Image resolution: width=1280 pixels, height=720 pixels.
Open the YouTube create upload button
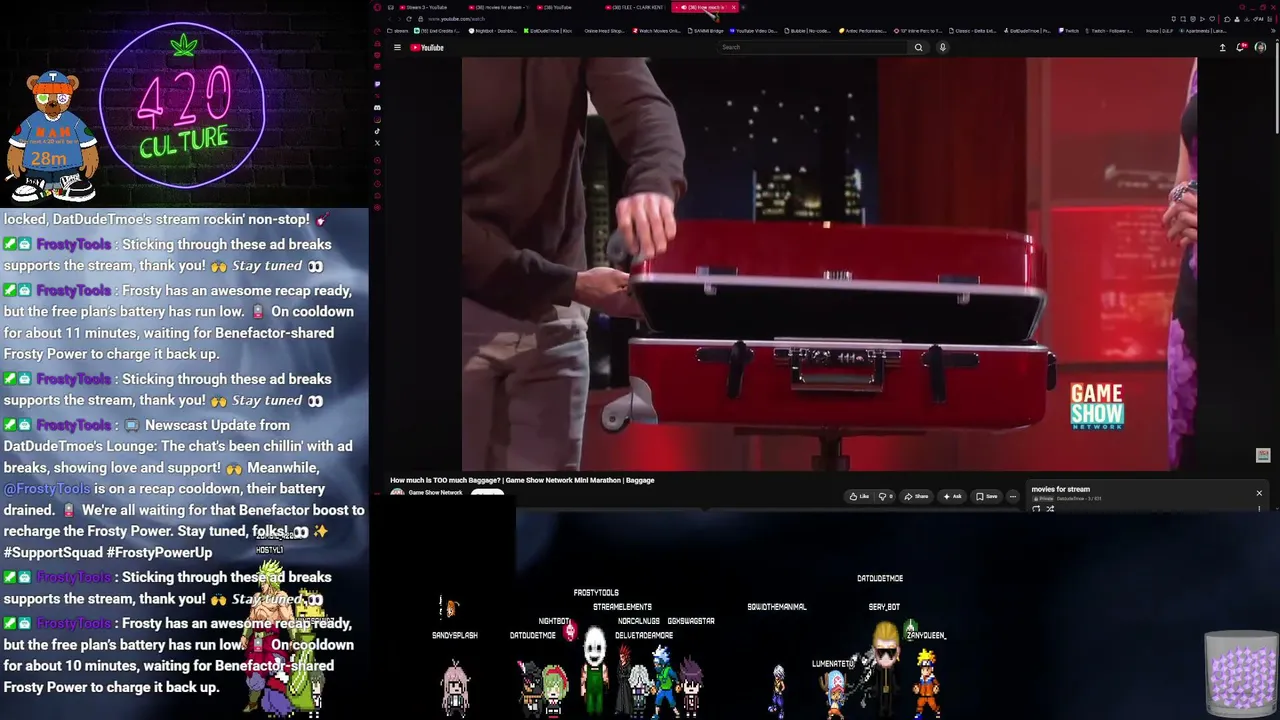click(1222, 47)
